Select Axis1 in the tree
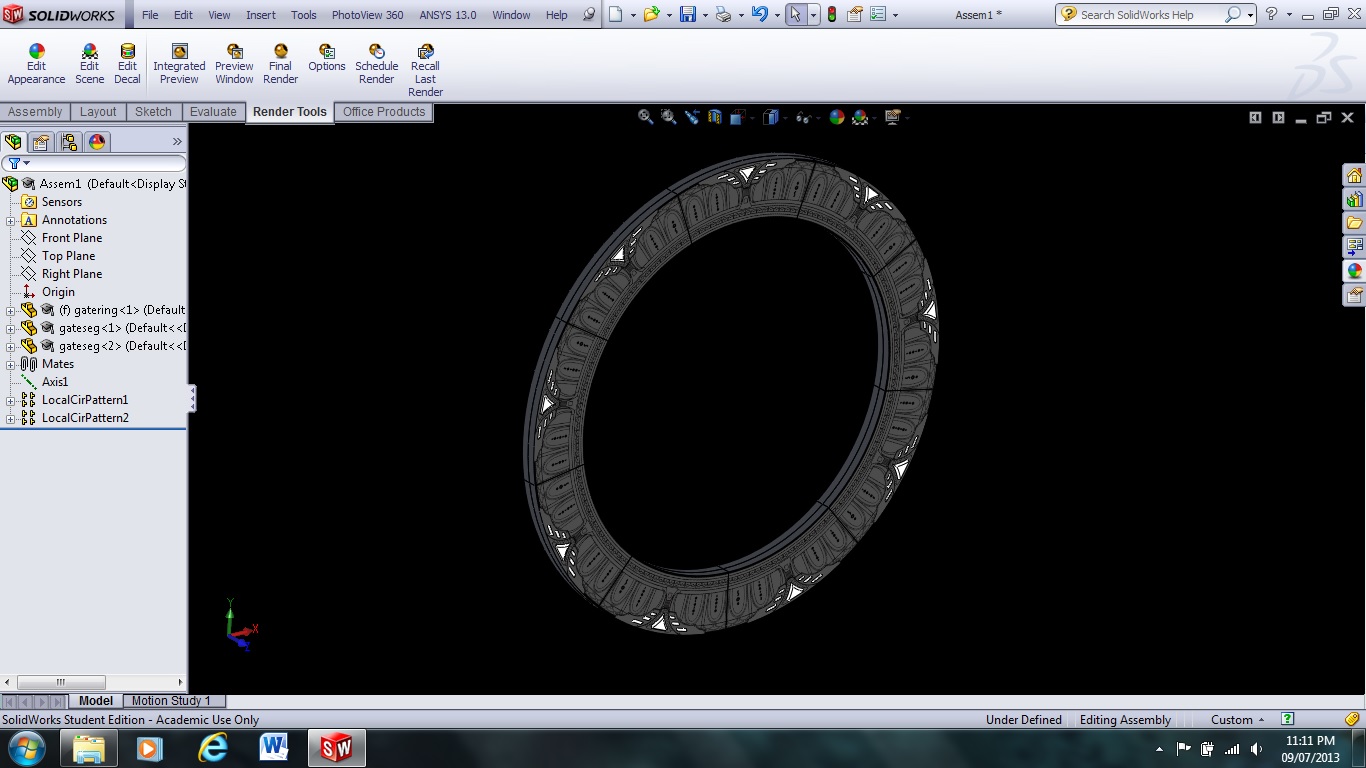This screenshot has width=1366, height=768. 55,382
